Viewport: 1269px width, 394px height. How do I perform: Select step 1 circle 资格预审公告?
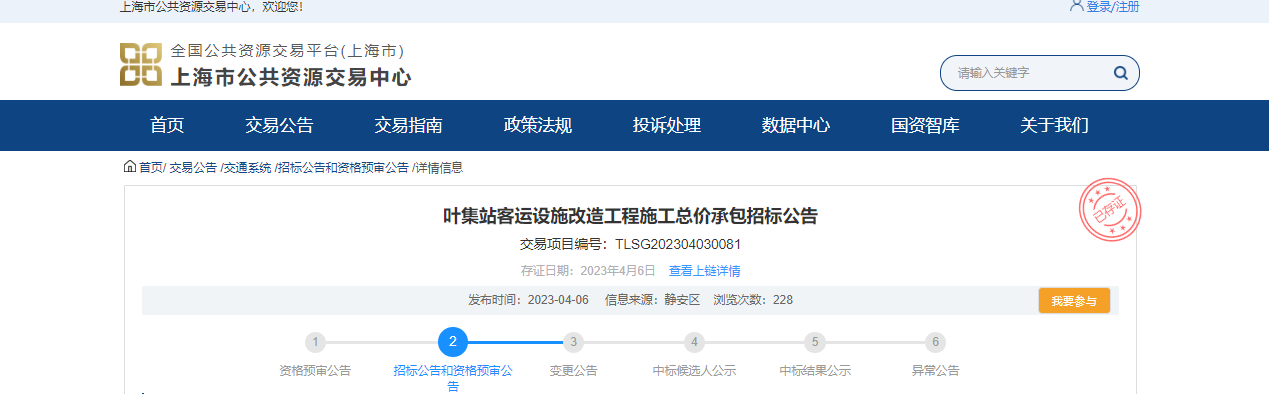tap(315, 342)
